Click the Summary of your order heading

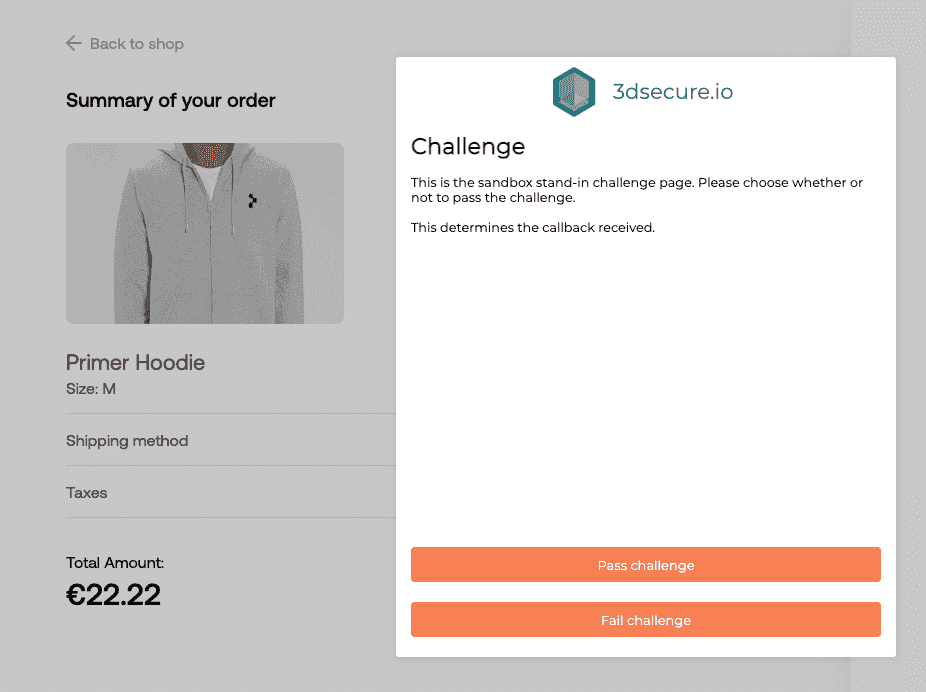[x=171, y=100]
